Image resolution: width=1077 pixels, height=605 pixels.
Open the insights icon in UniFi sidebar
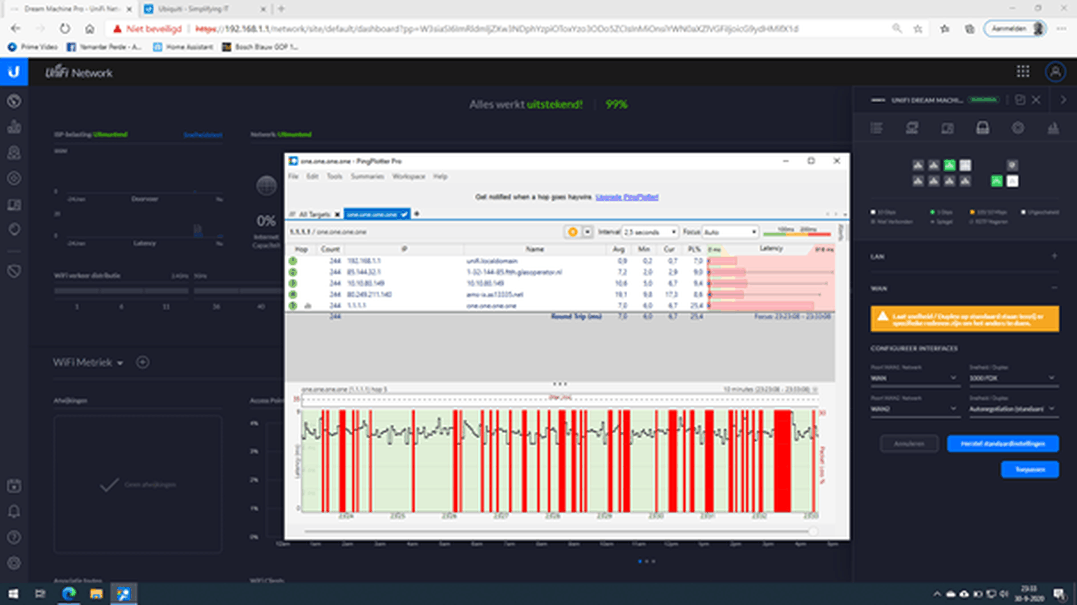click(14, 229)
